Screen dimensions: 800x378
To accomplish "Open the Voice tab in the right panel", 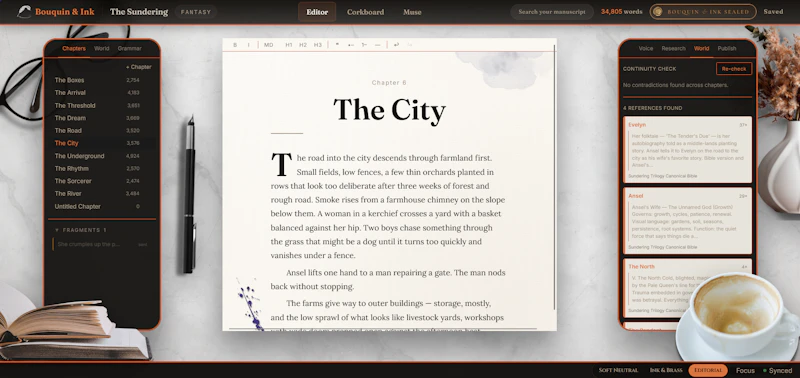I will point(646,48).
